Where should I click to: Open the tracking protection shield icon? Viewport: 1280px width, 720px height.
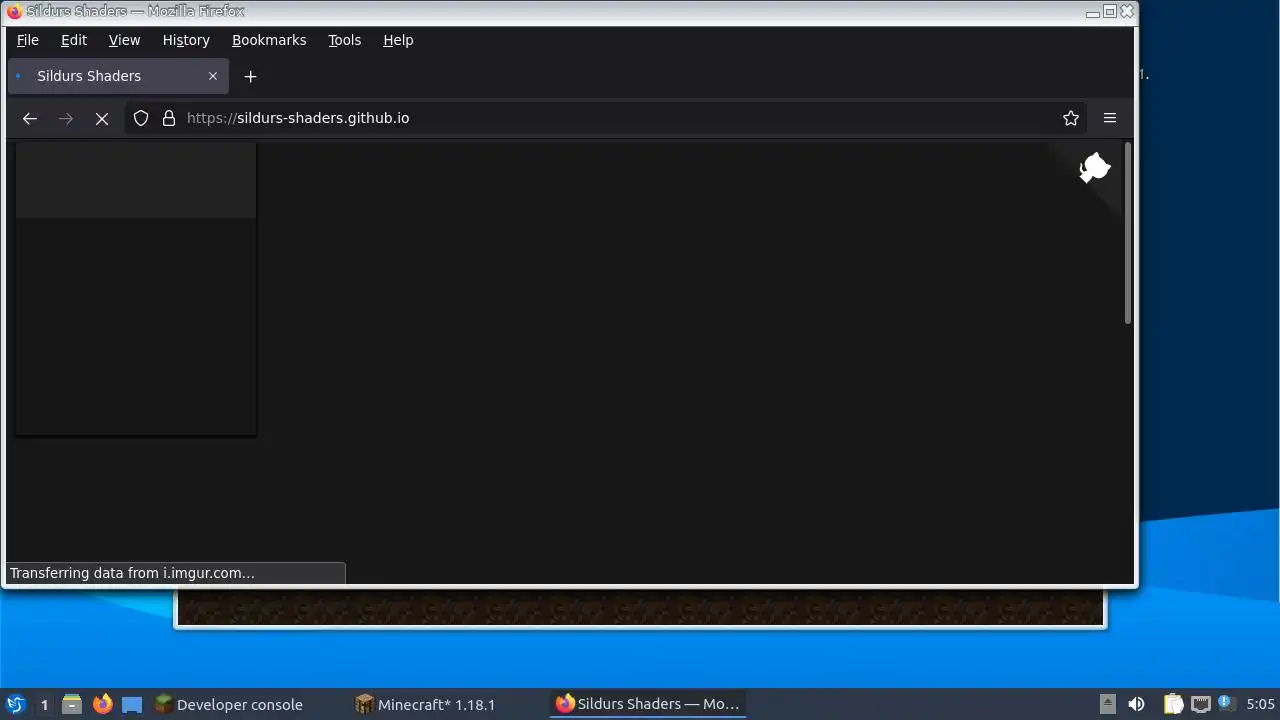tap(141, 118)
